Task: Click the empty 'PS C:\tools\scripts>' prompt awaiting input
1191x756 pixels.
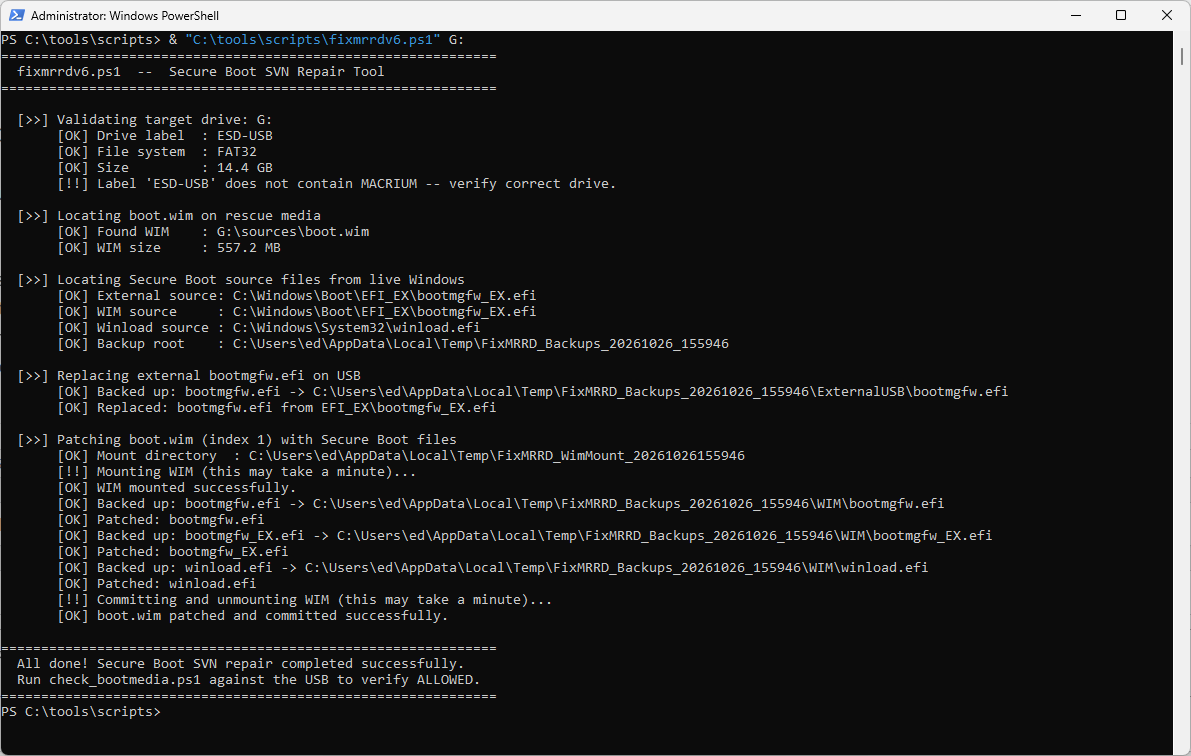Action: [x=81, y=711]
